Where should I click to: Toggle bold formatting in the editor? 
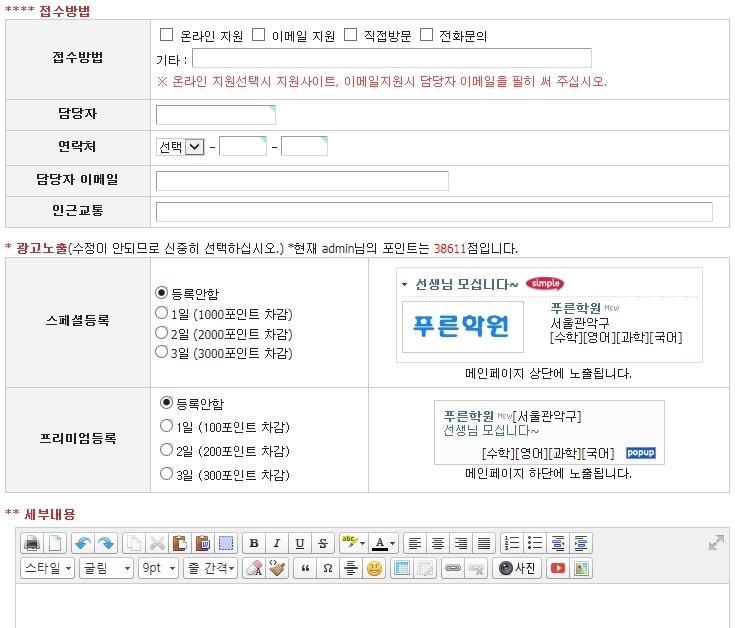pos(254,543)
